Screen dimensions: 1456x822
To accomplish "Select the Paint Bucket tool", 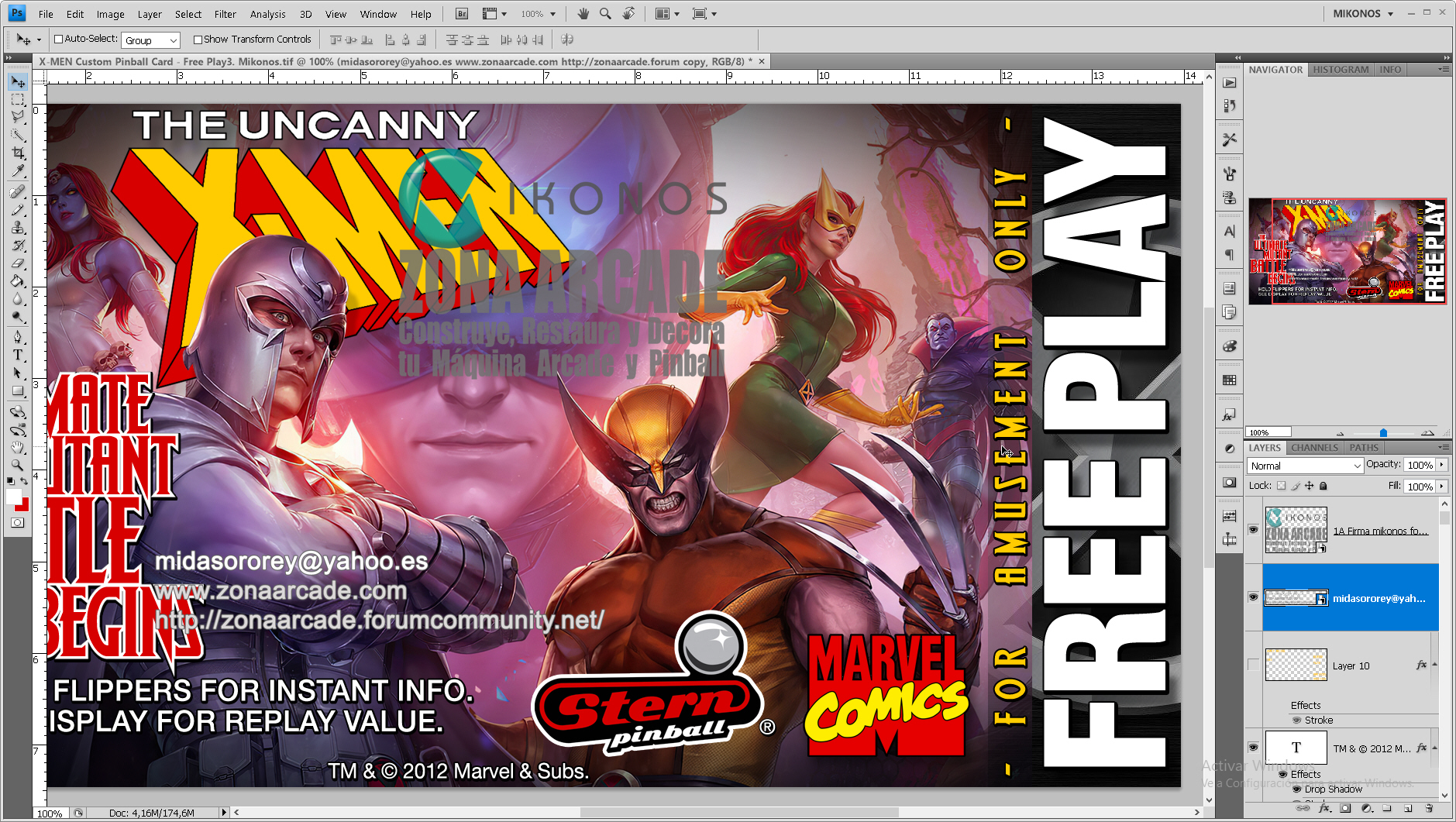I will 18,281.
